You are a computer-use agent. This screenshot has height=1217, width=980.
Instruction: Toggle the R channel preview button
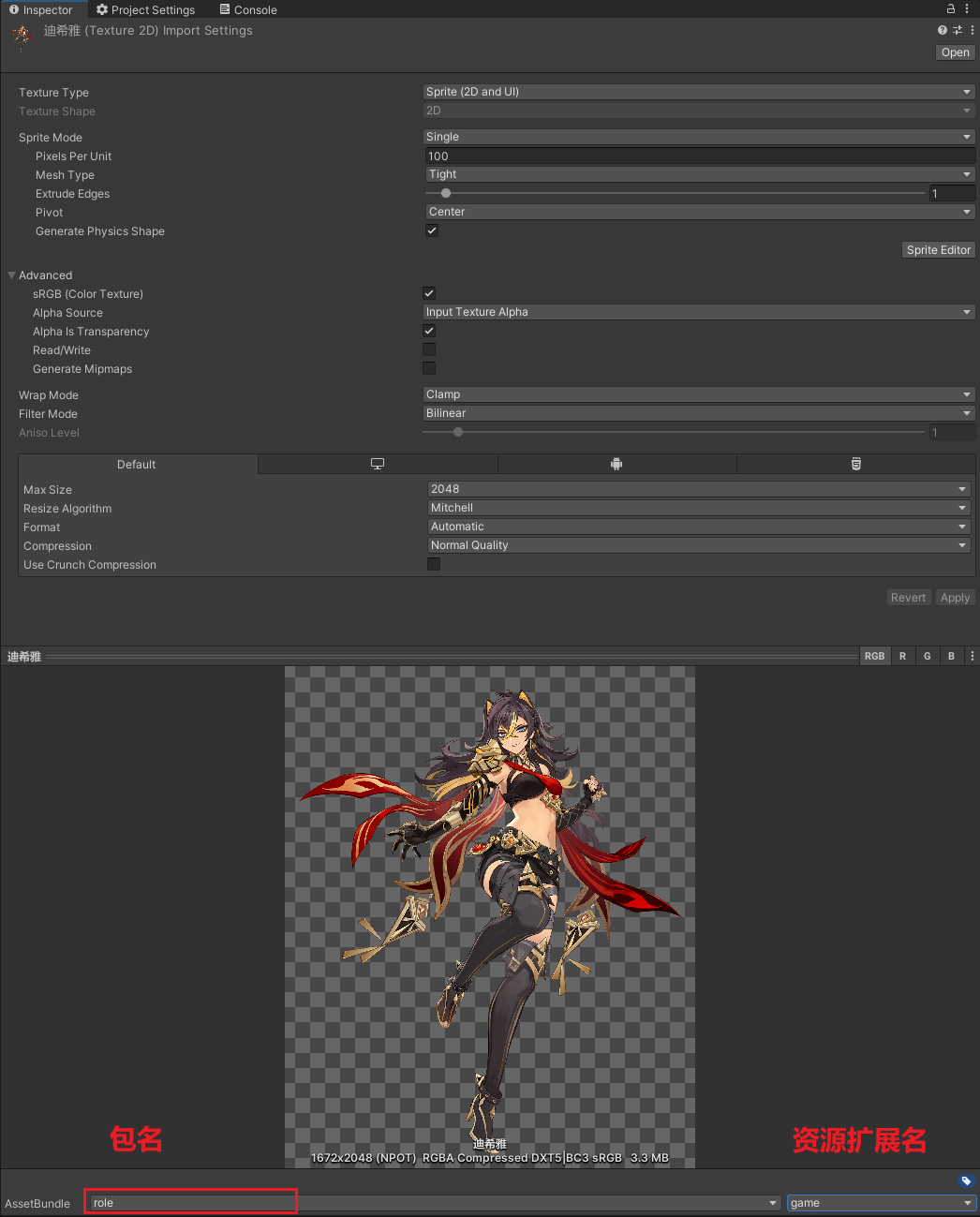coord(902,656)
